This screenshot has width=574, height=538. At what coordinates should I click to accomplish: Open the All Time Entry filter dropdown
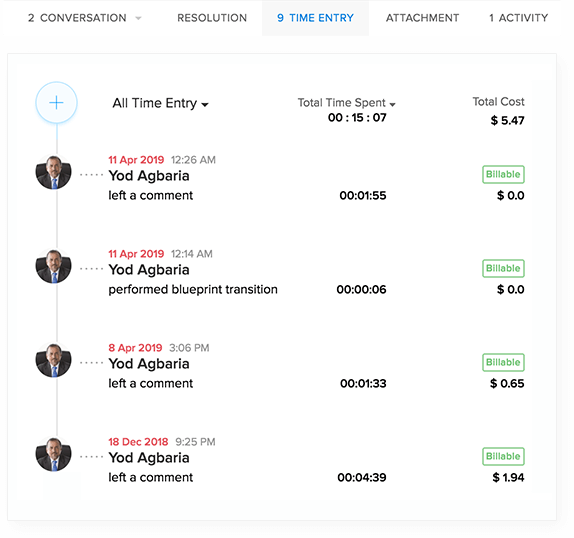click(x=160, y=103)
